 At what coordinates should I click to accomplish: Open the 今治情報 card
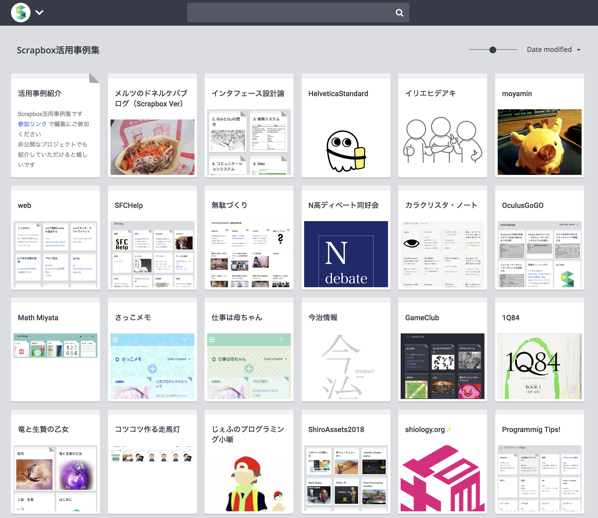pyautogui.click(x=346, y=349)
